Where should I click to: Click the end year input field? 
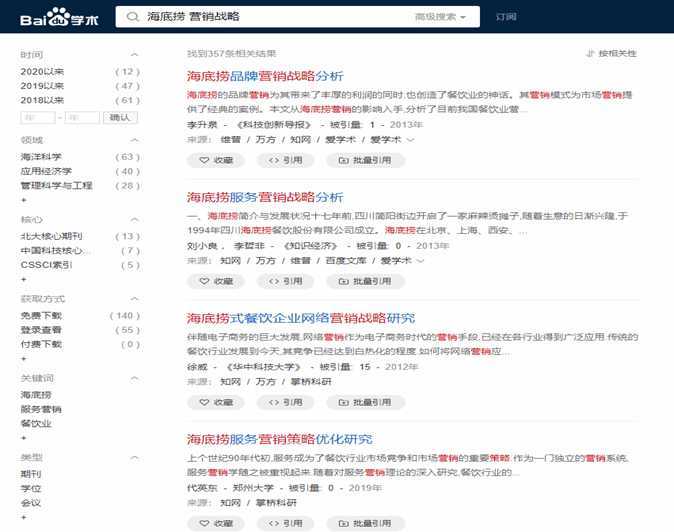coord(82,117)
